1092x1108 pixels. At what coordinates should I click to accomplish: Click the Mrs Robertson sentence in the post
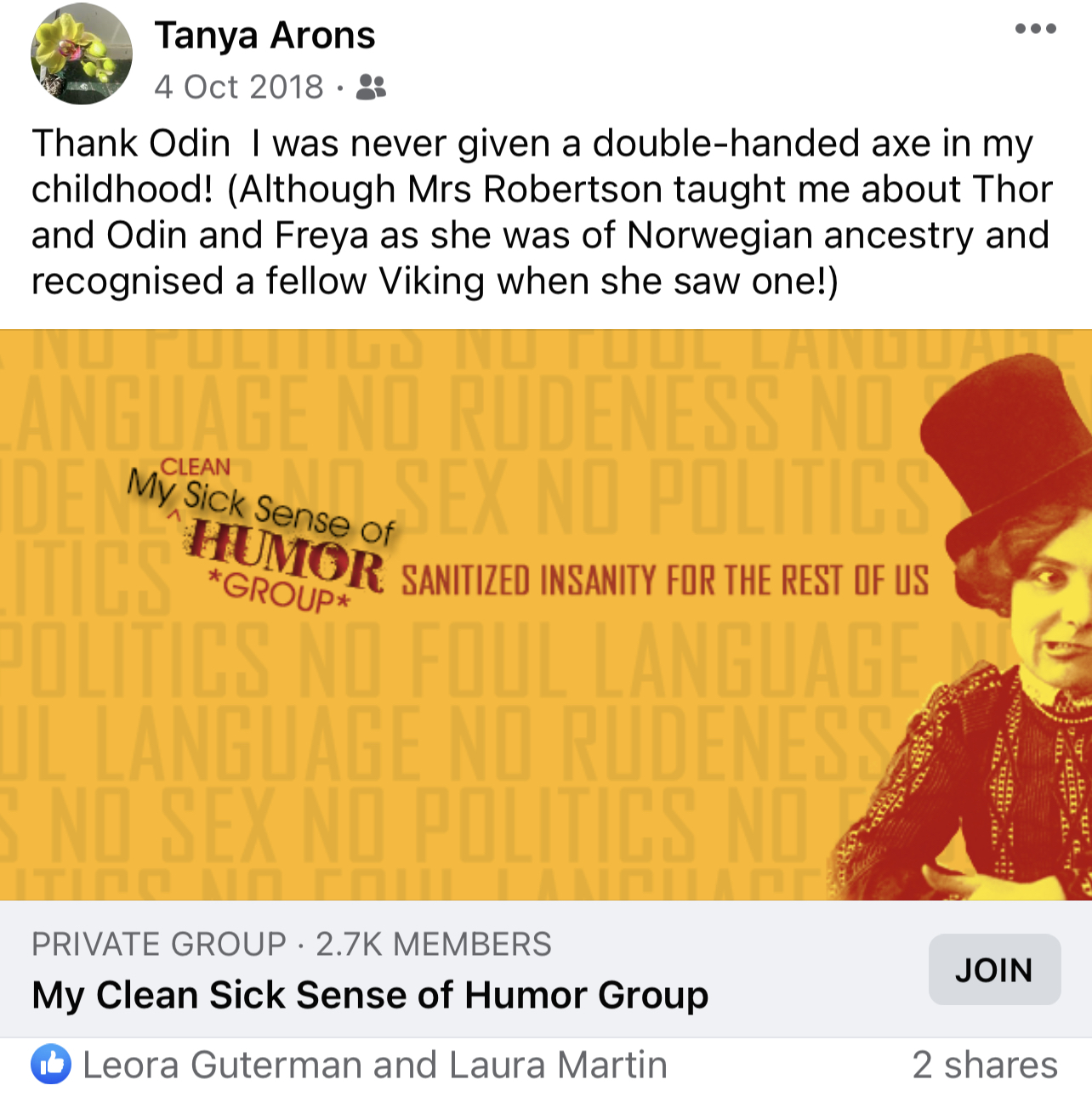point(542,235)
